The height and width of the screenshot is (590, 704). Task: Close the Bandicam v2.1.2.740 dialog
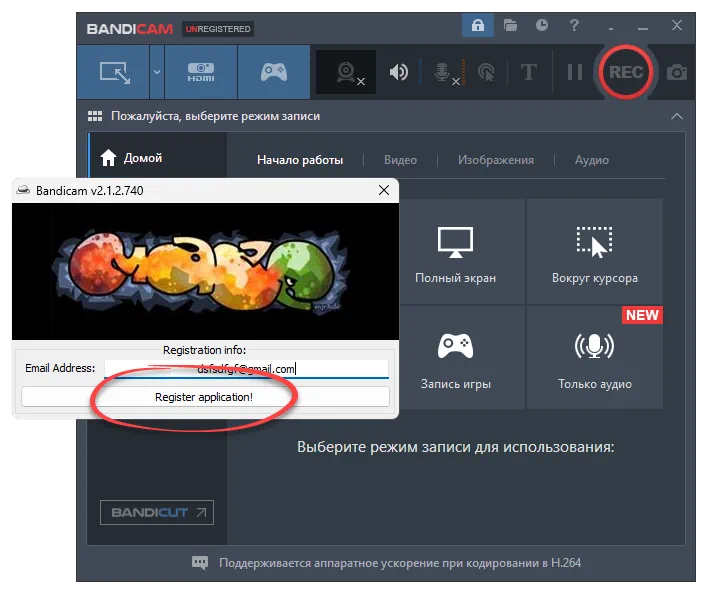[384, 190]
